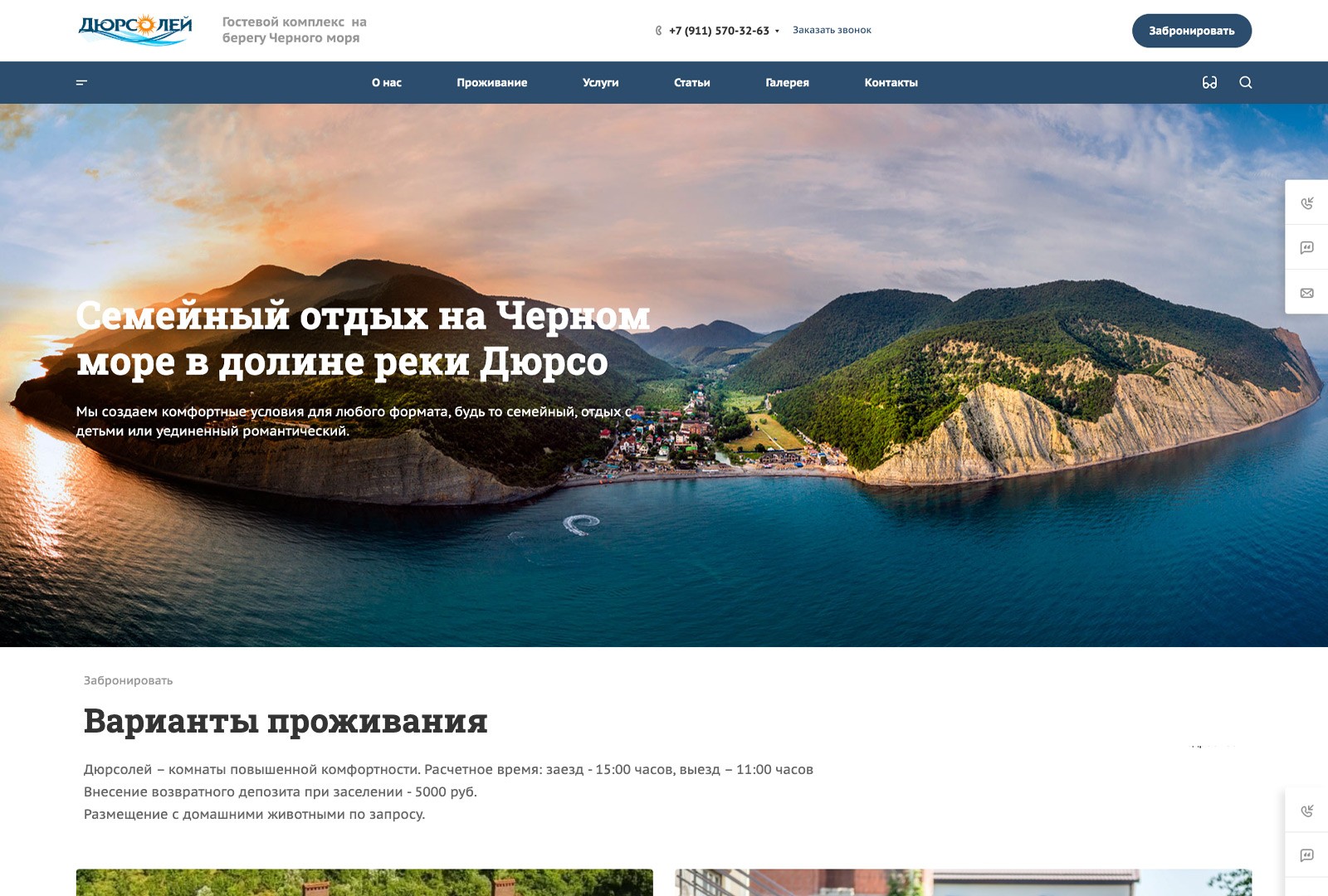Open the left accommodation photo card
The width and height of the screenshot is (1328, 896).
[x=364, y=882]
